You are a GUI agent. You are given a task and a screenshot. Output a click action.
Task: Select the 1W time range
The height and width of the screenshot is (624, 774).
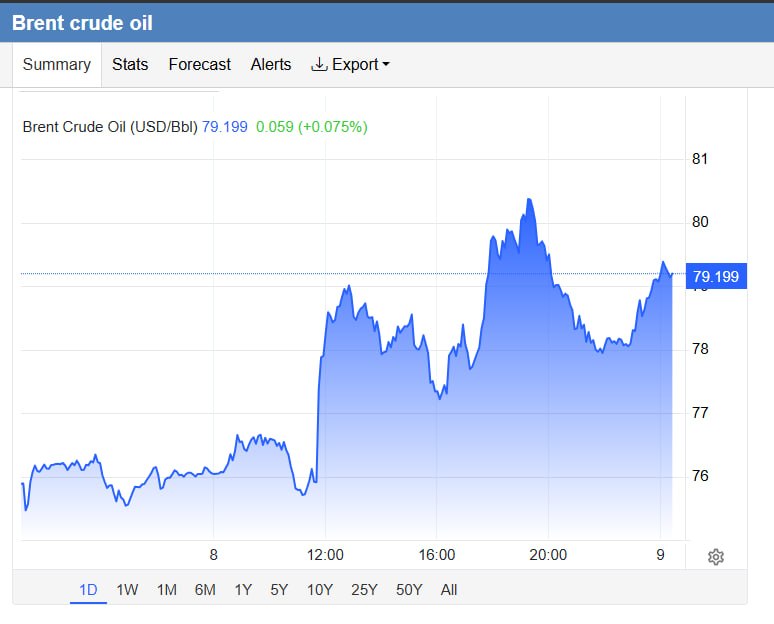(127, 589)
